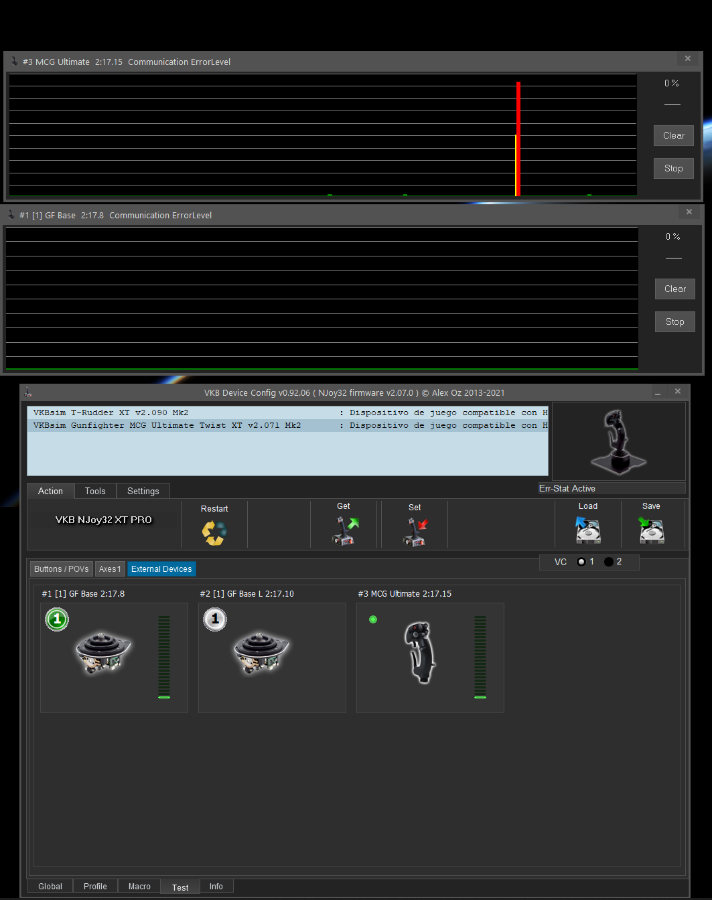Select VKBsim T-Rudder XT device row
The image size is (712, 900).
[288, 413]
